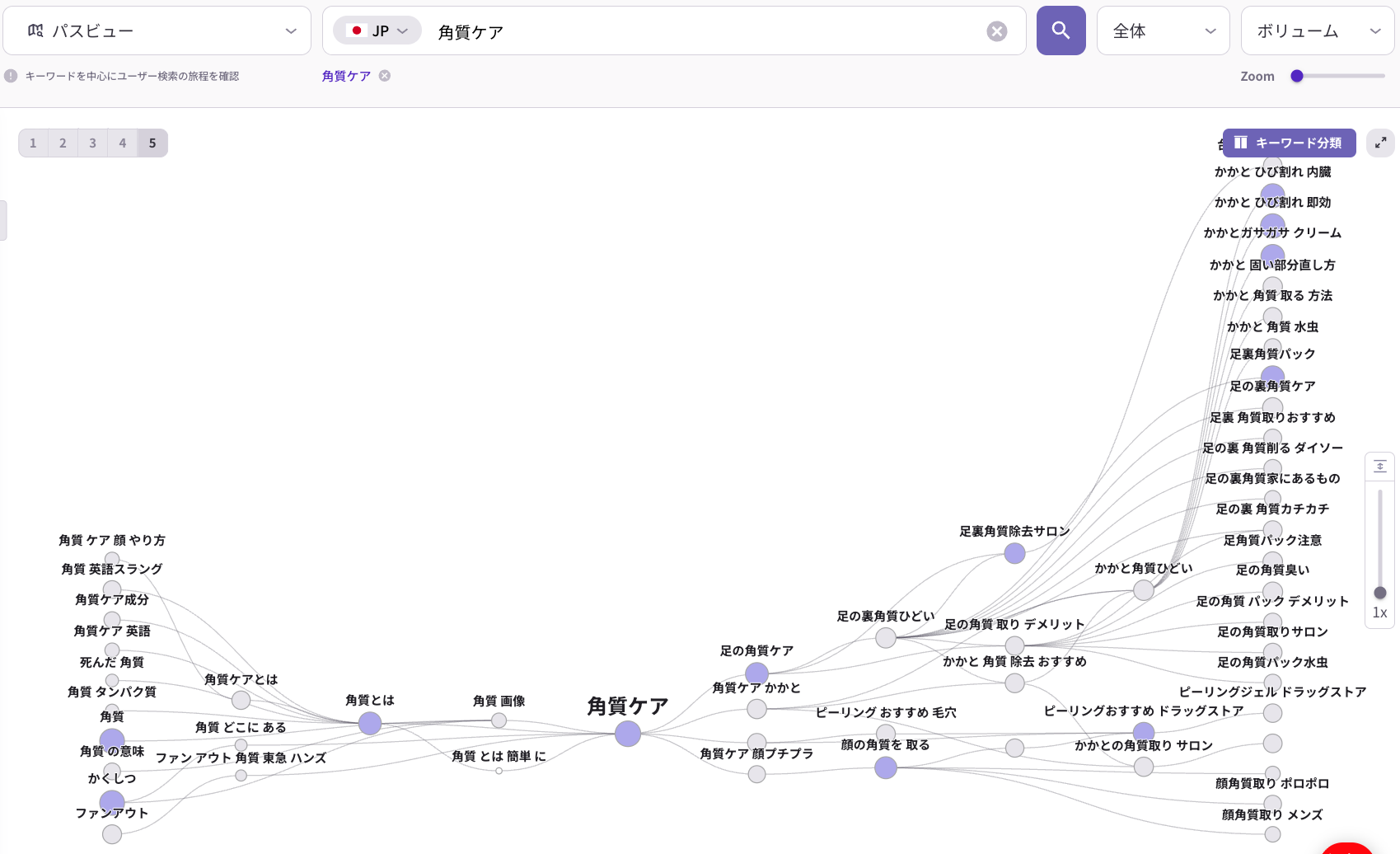Select the 角質ケアとは node
The height and width of the screenshot is (854, 1400).
(x=241, y=700)
